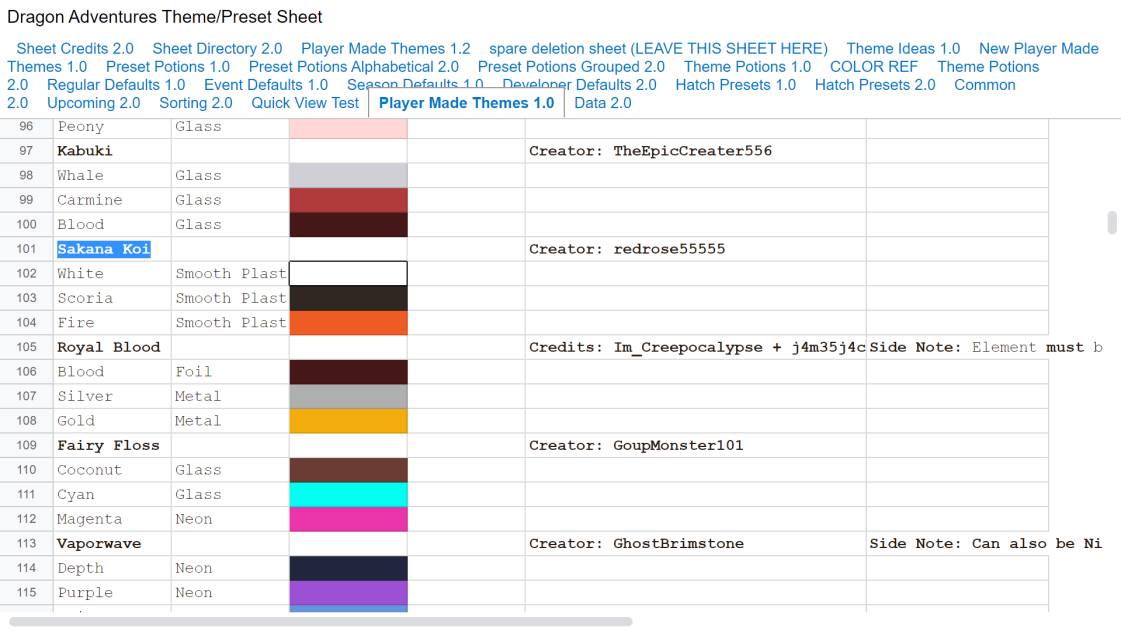
Task: Open the Sheet Credits 2.0 tab
Action: (75, 49)
